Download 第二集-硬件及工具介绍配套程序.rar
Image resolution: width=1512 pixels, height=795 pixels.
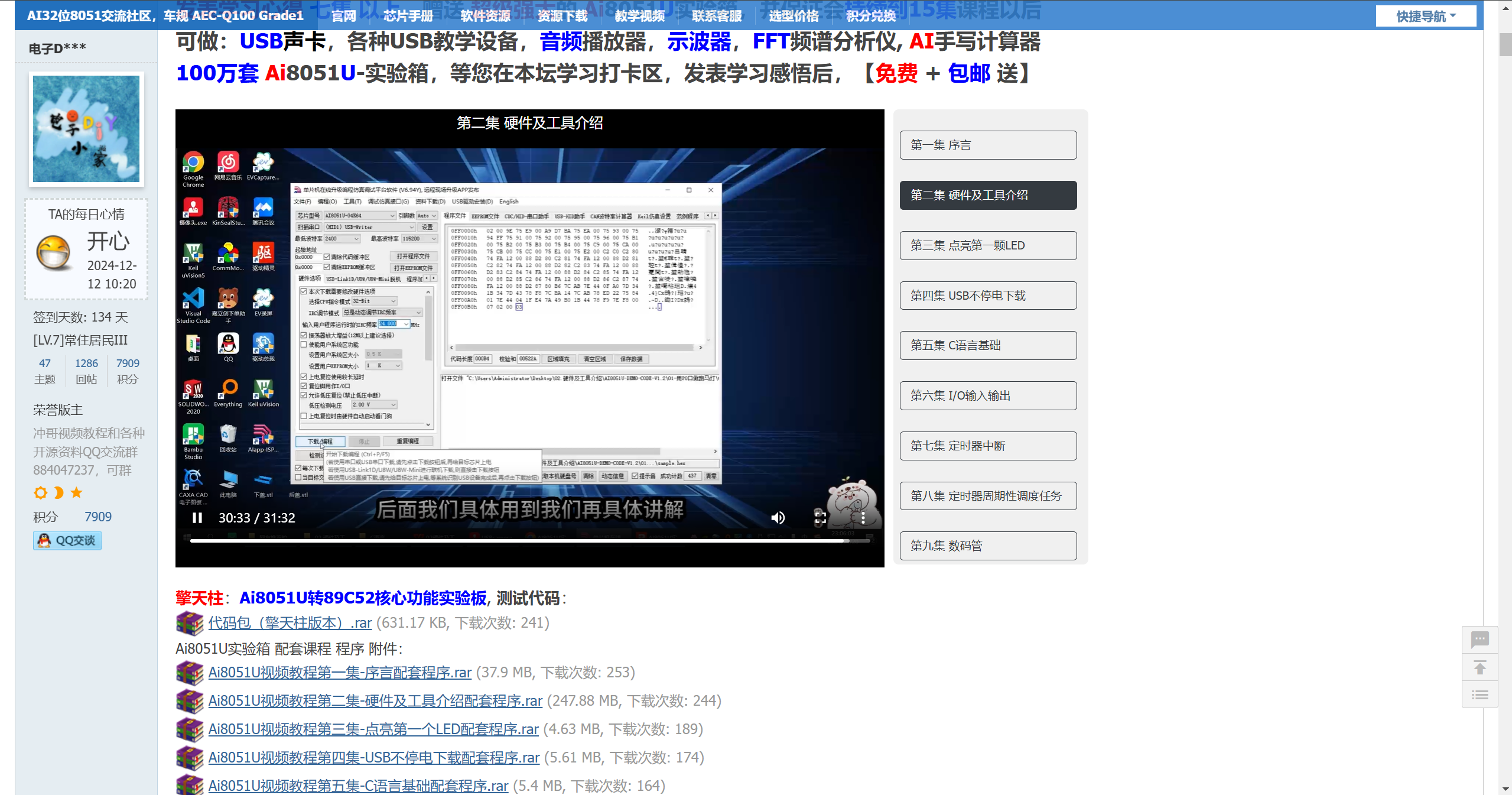375,701
